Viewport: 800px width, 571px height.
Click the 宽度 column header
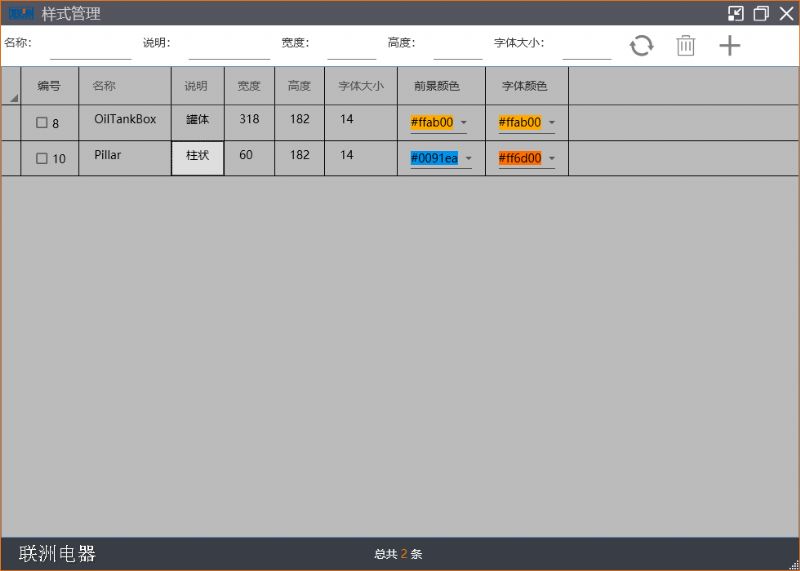pyautogui.click(x=249, y=86)
